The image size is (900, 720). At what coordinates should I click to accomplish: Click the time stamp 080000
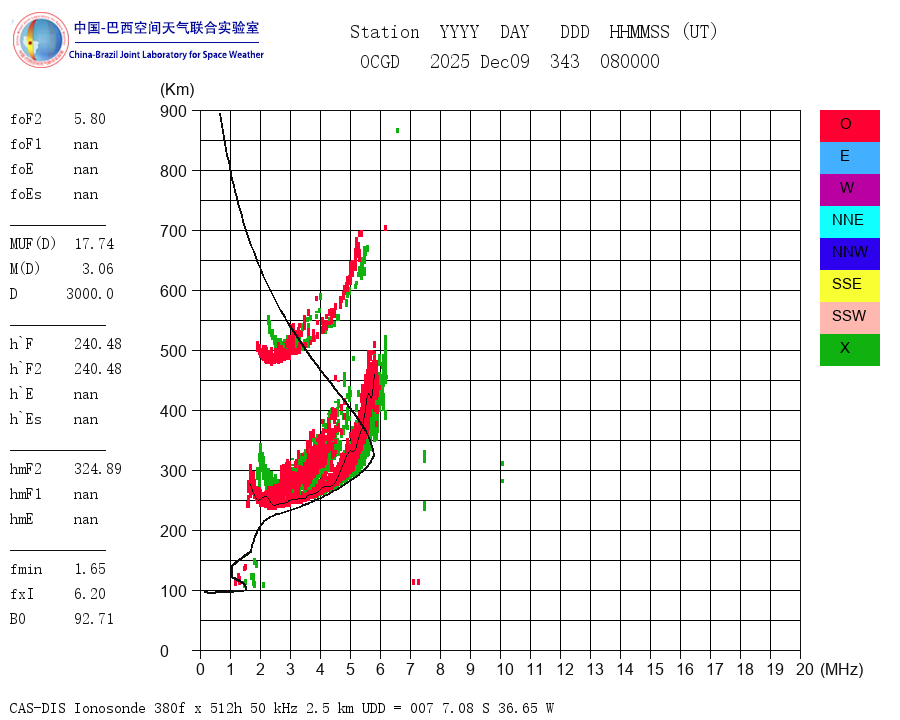tap(630, 61)
